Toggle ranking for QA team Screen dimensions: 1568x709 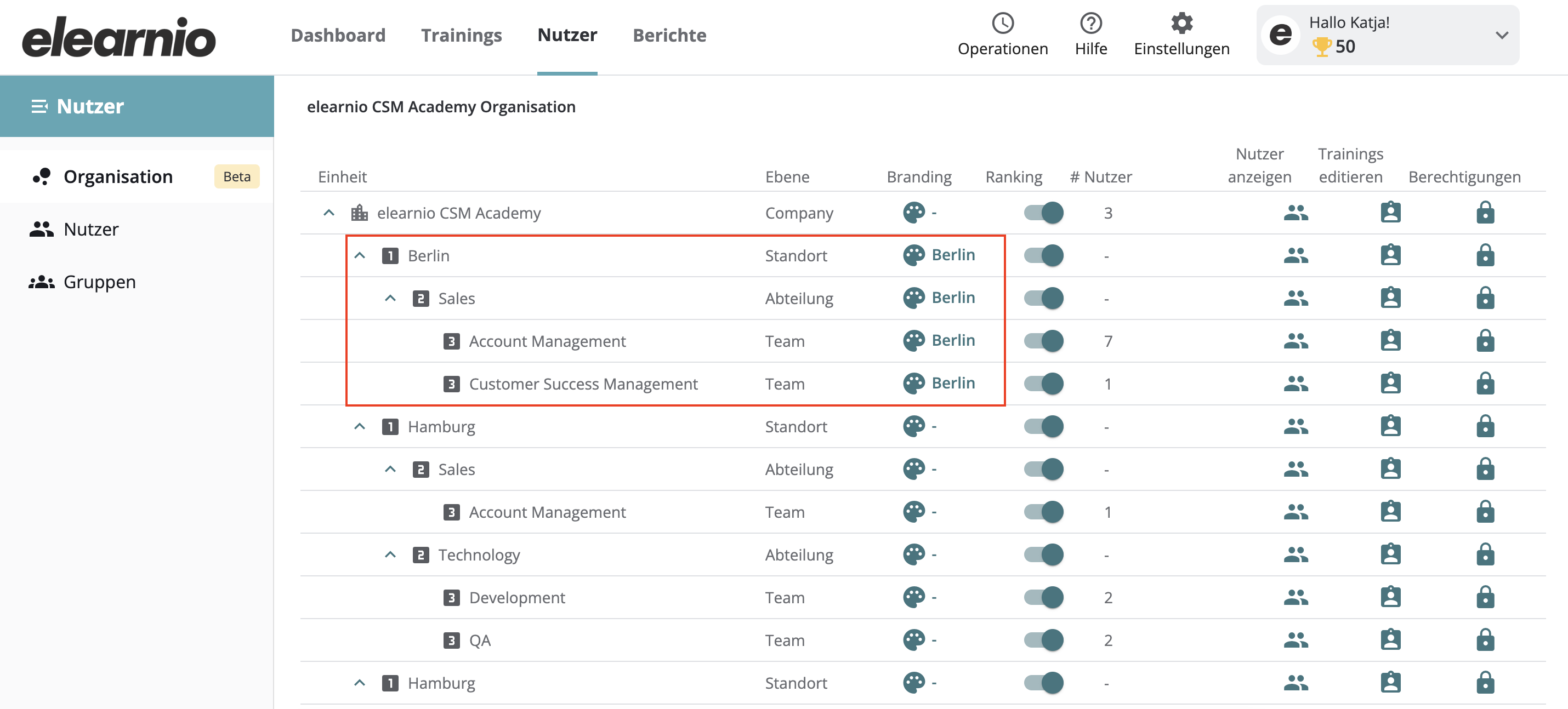(x=1043, y=641)
